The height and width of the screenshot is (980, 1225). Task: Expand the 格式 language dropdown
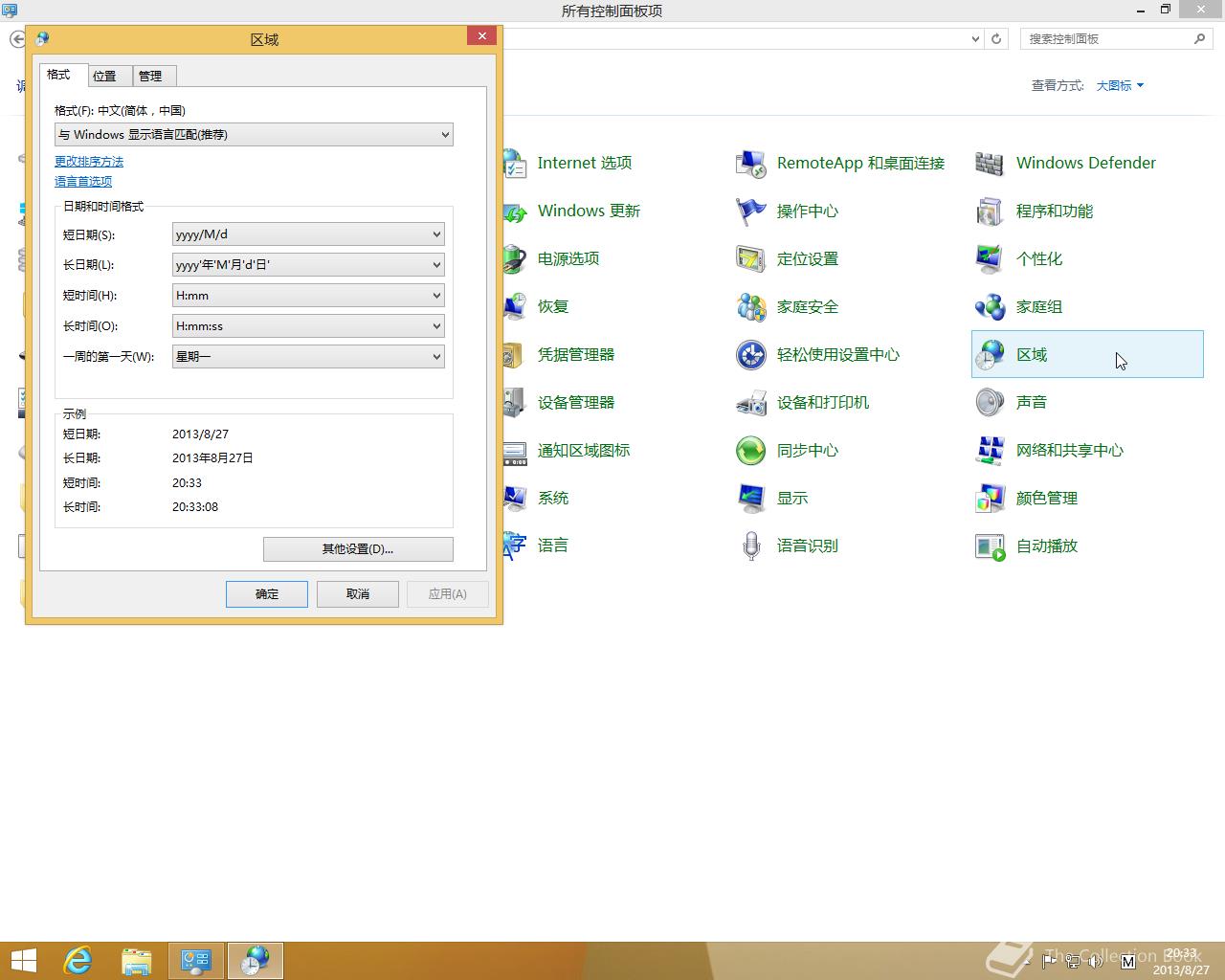[x=254, y=135]
